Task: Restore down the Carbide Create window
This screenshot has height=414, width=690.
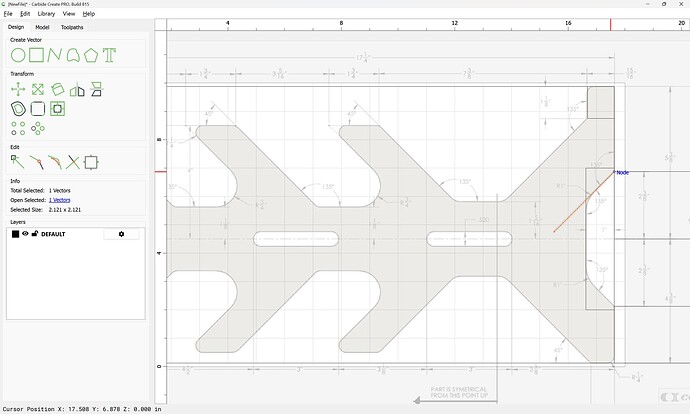Action: (664, 4)
